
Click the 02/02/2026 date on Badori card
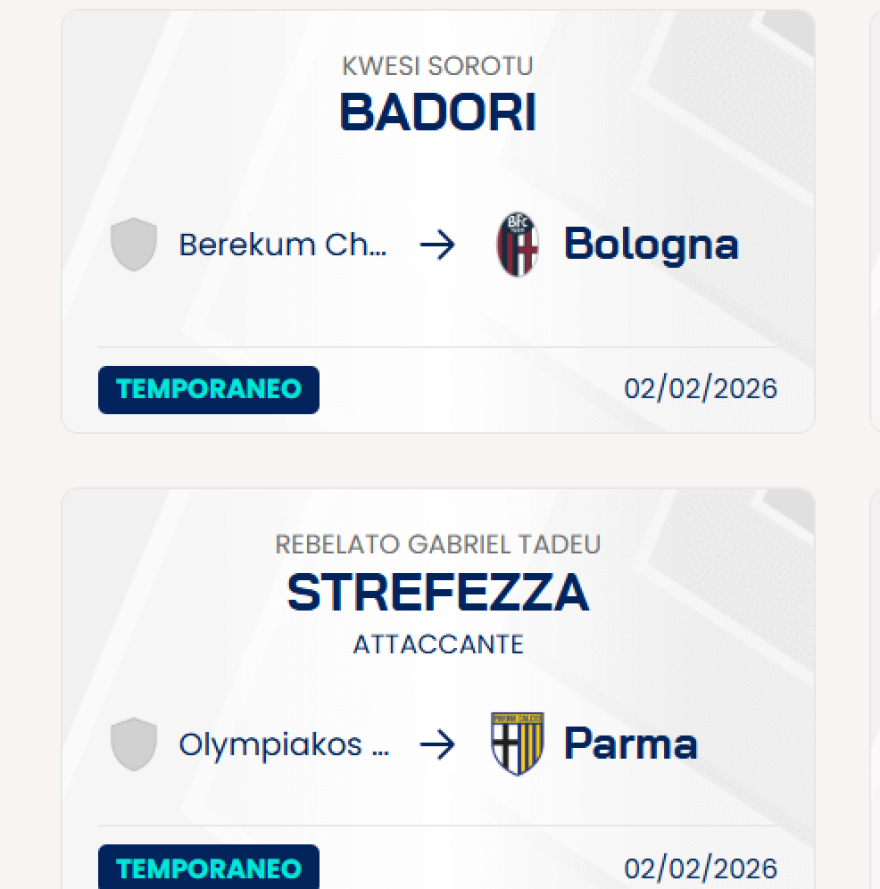700,388
